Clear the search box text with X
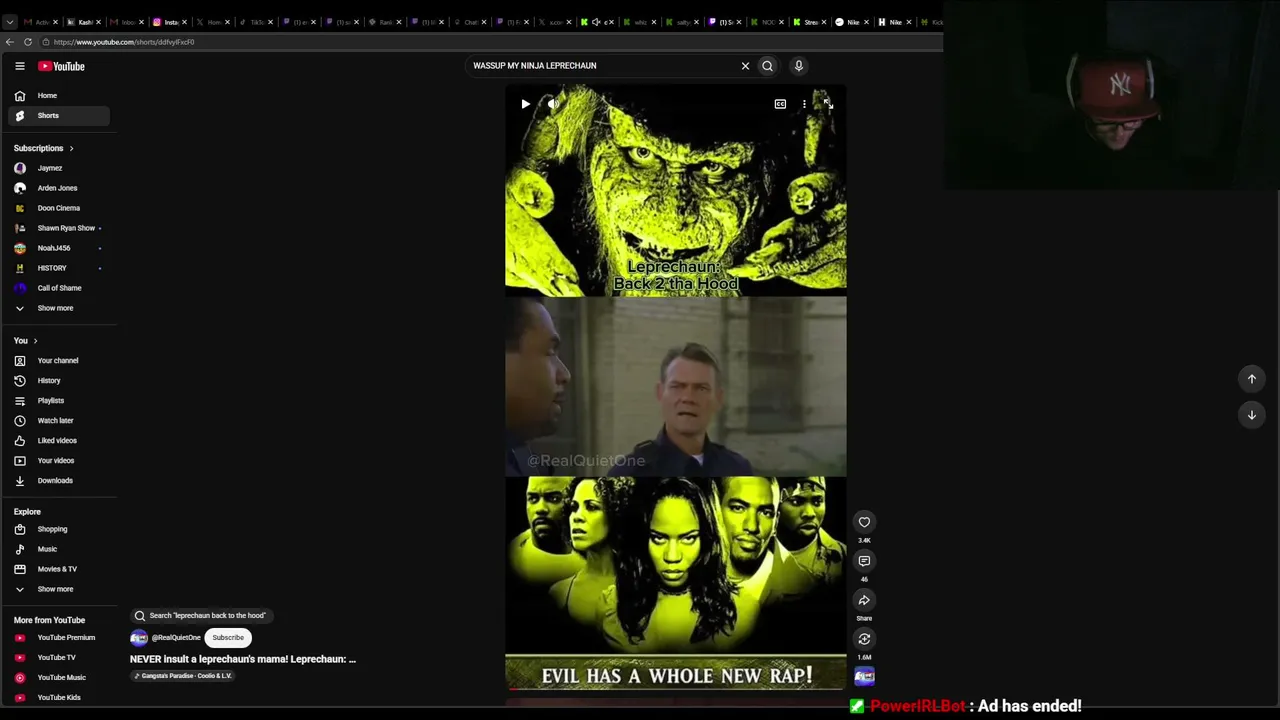The image size is (1280, 720). [x=745, y=66]
